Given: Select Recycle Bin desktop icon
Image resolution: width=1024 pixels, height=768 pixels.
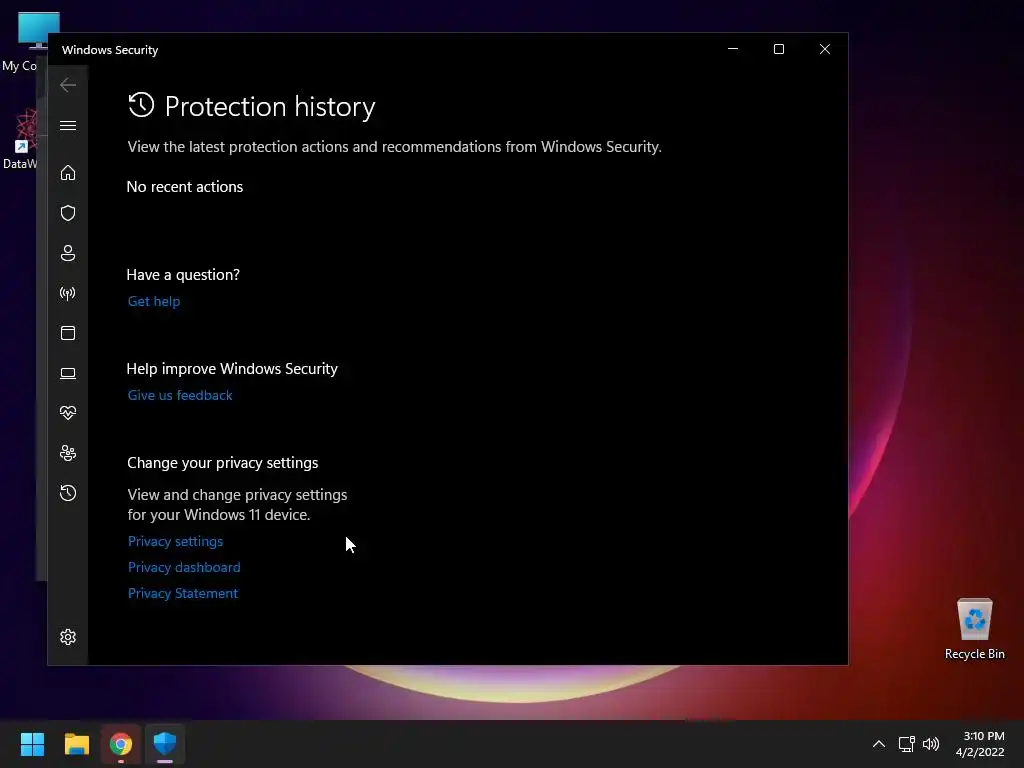Looking at the screenshot, I should pyautogui.click(x=974, y=628).
